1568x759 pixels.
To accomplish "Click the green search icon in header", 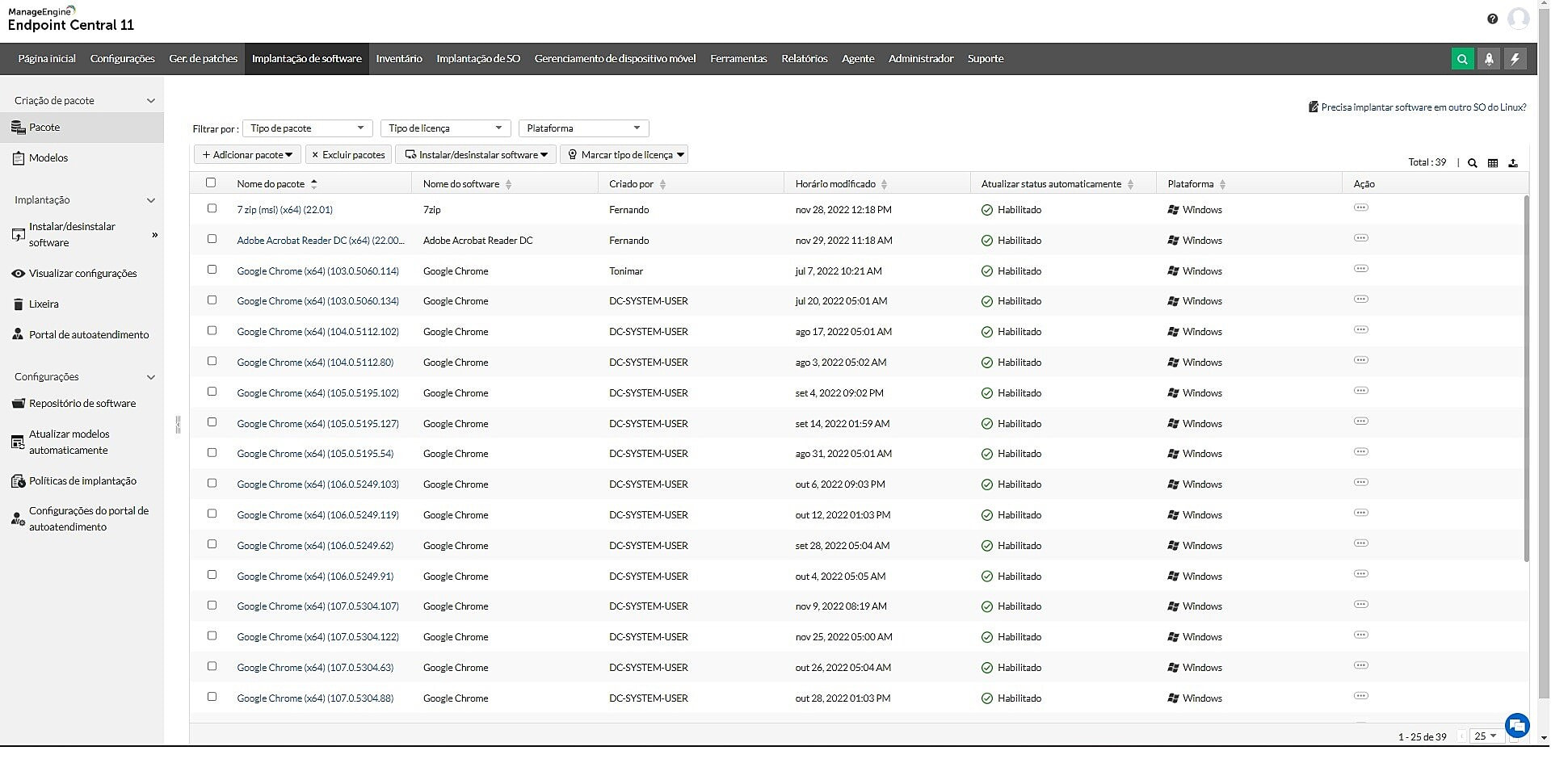I will 1461,59.
